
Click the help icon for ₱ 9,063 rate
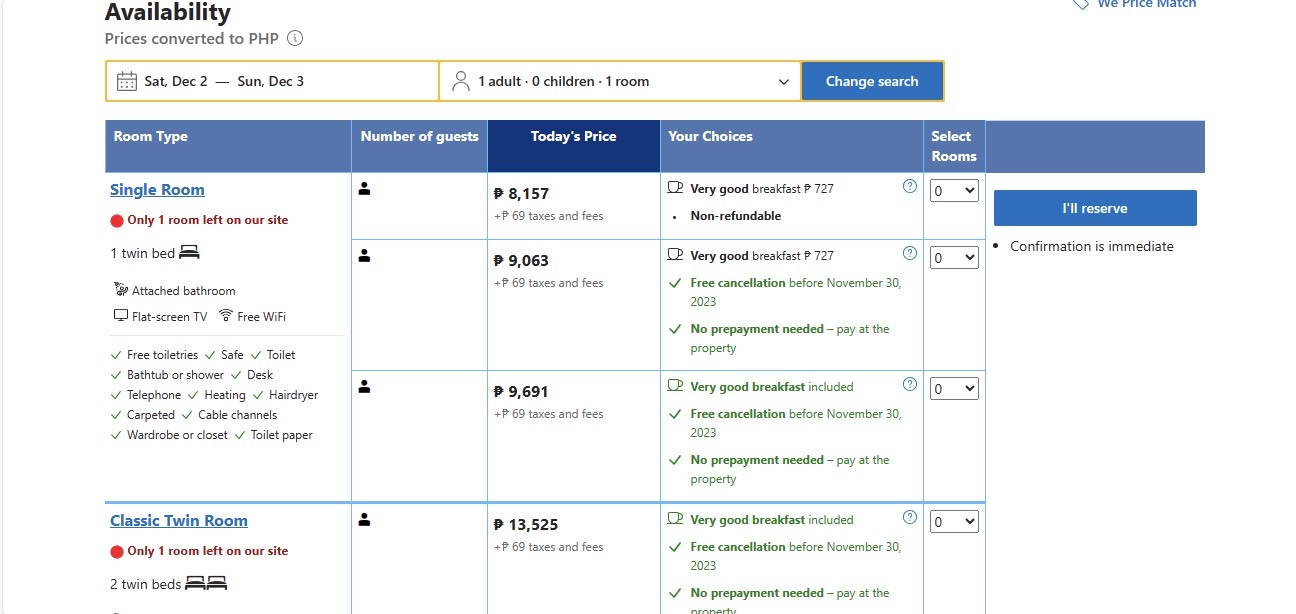click(909, 253)
